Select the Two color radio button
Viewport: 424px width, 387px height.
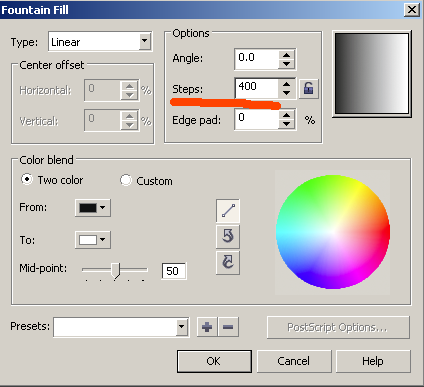(x=27, y=179)
